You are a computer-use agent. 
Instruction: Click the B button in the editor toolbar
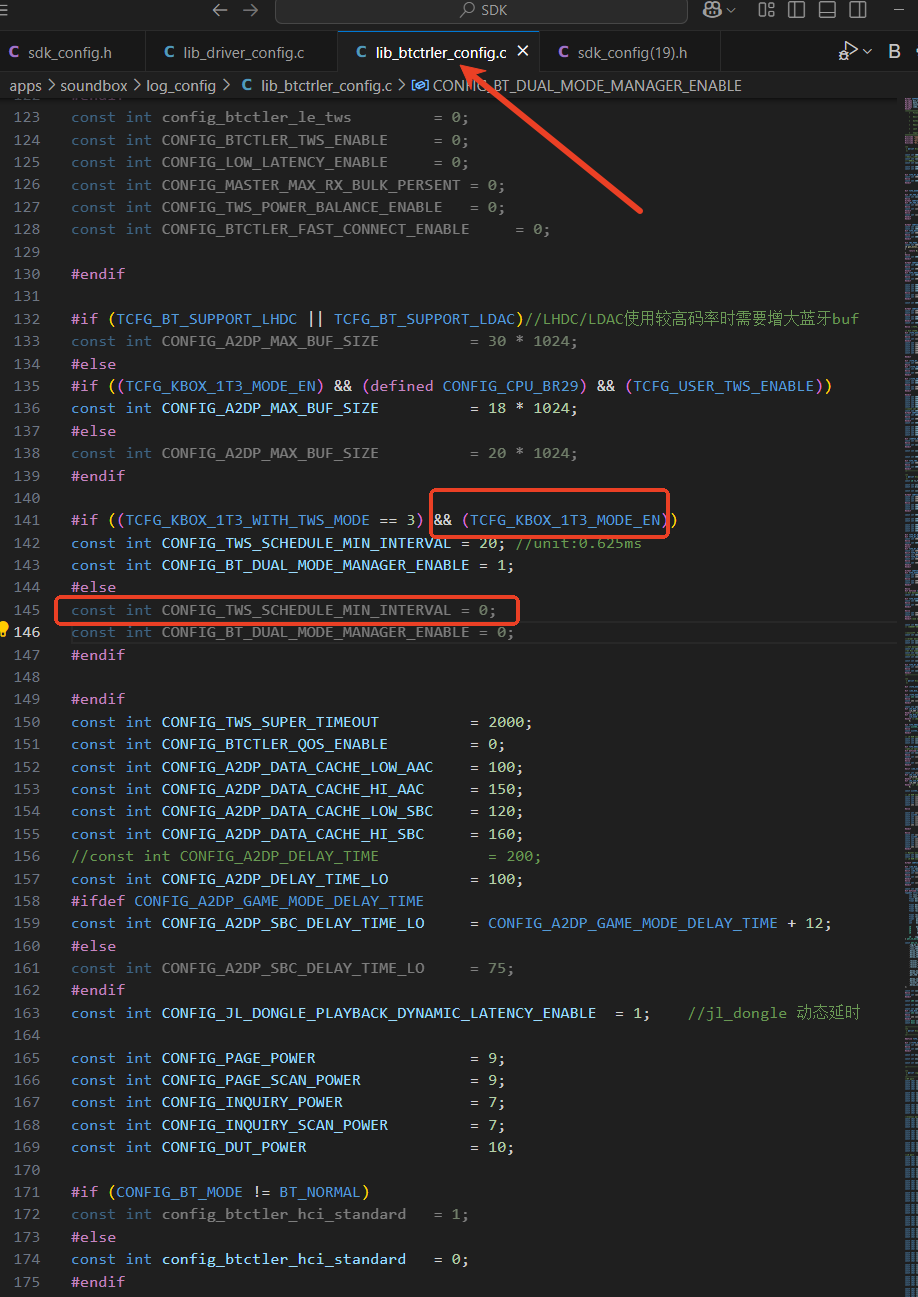(x=895, y=51)
